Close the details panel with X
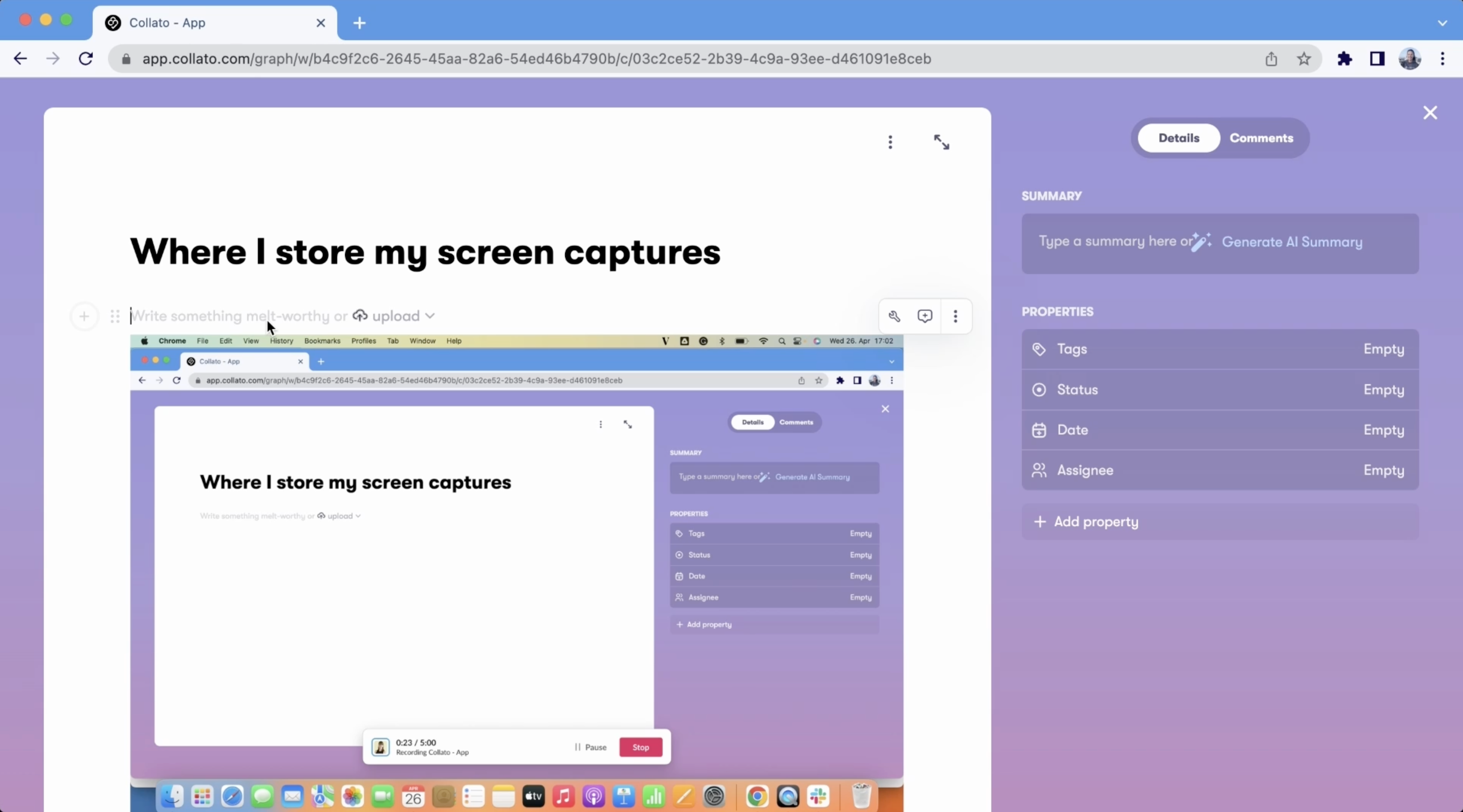The image size is (1463, 812). tap(1429, 113)
